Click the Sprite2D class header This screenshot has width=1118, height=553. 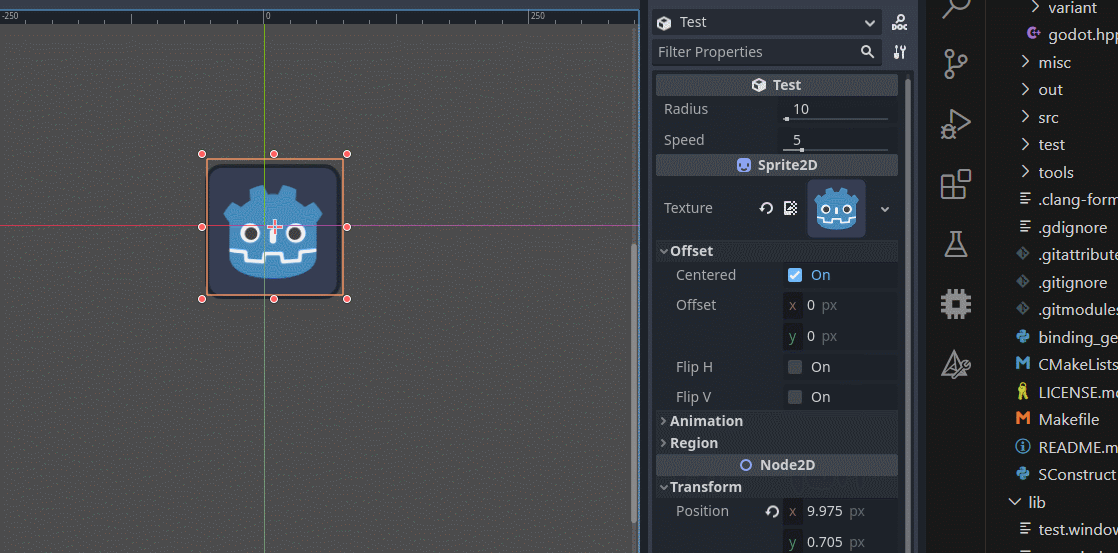[776, 165]
